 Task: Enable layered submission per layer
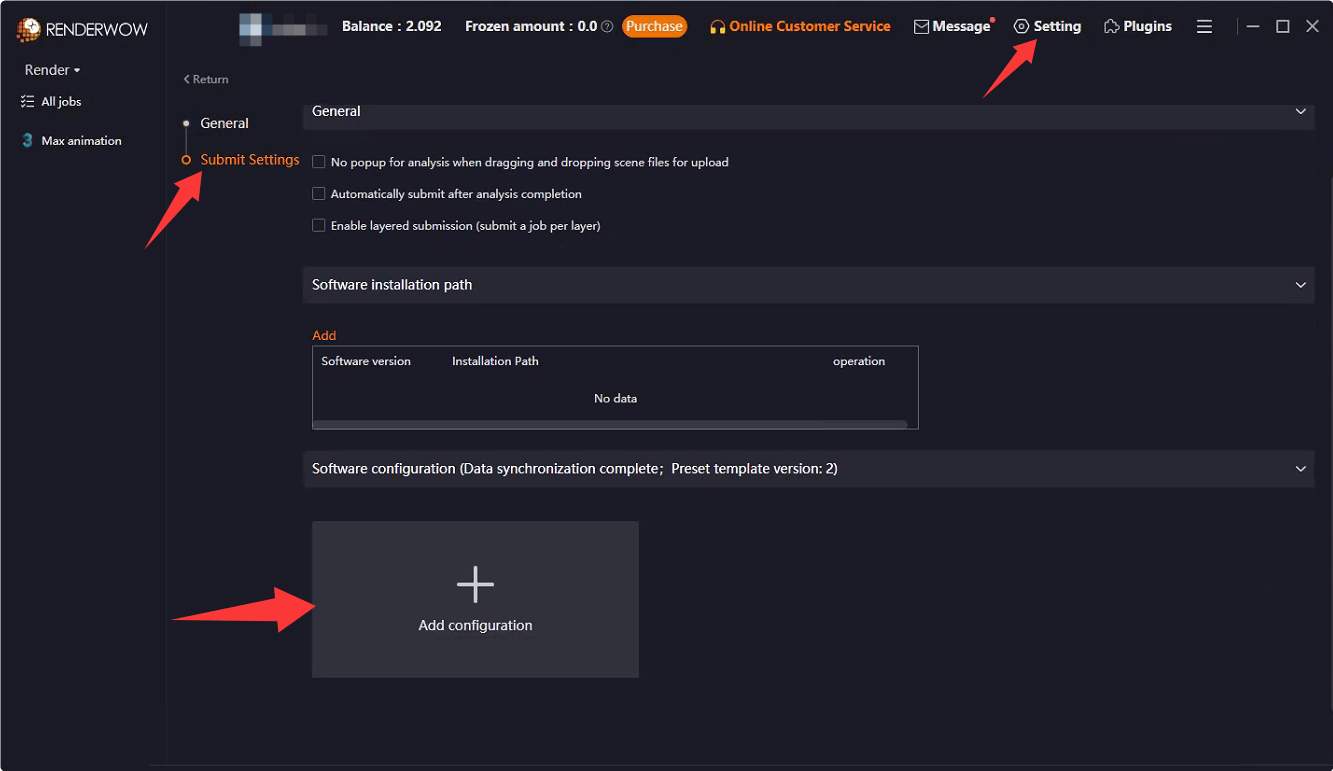[318, 225]
